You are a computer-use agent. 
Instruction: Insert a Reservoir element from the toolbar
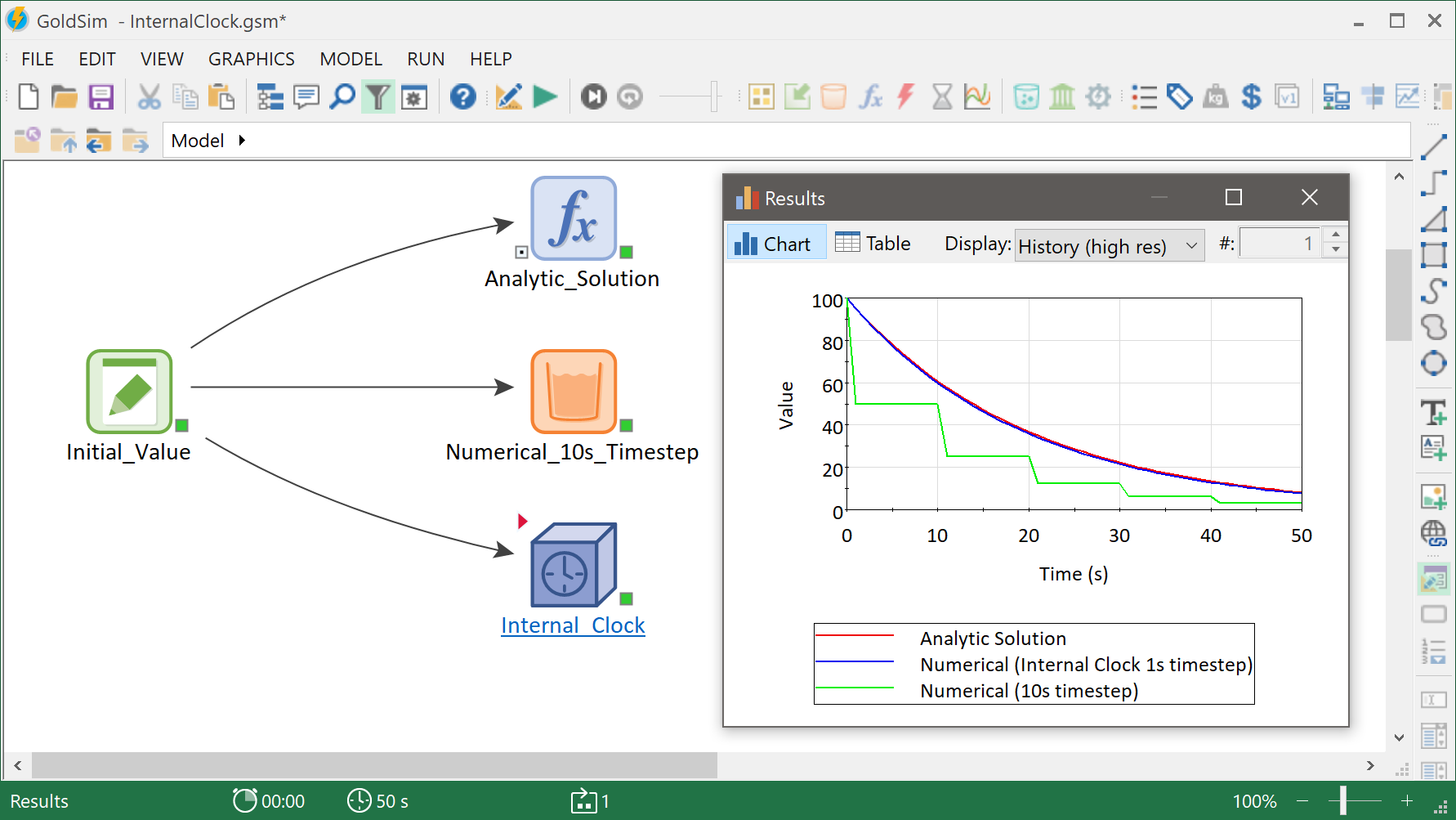coord(833,96)
